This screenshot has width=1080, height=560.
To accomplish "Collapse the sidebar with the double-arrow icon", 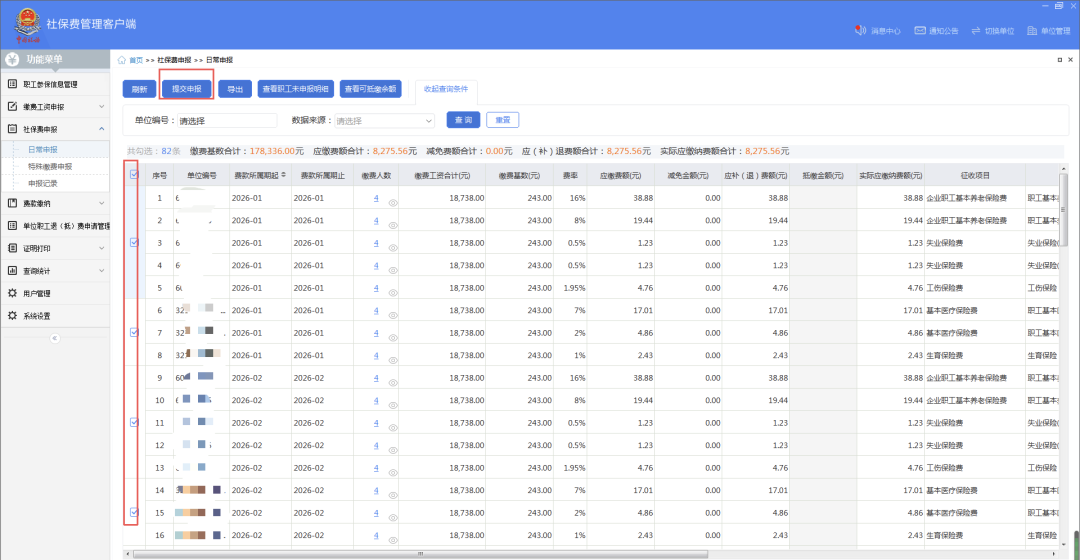I will (55, 338).
